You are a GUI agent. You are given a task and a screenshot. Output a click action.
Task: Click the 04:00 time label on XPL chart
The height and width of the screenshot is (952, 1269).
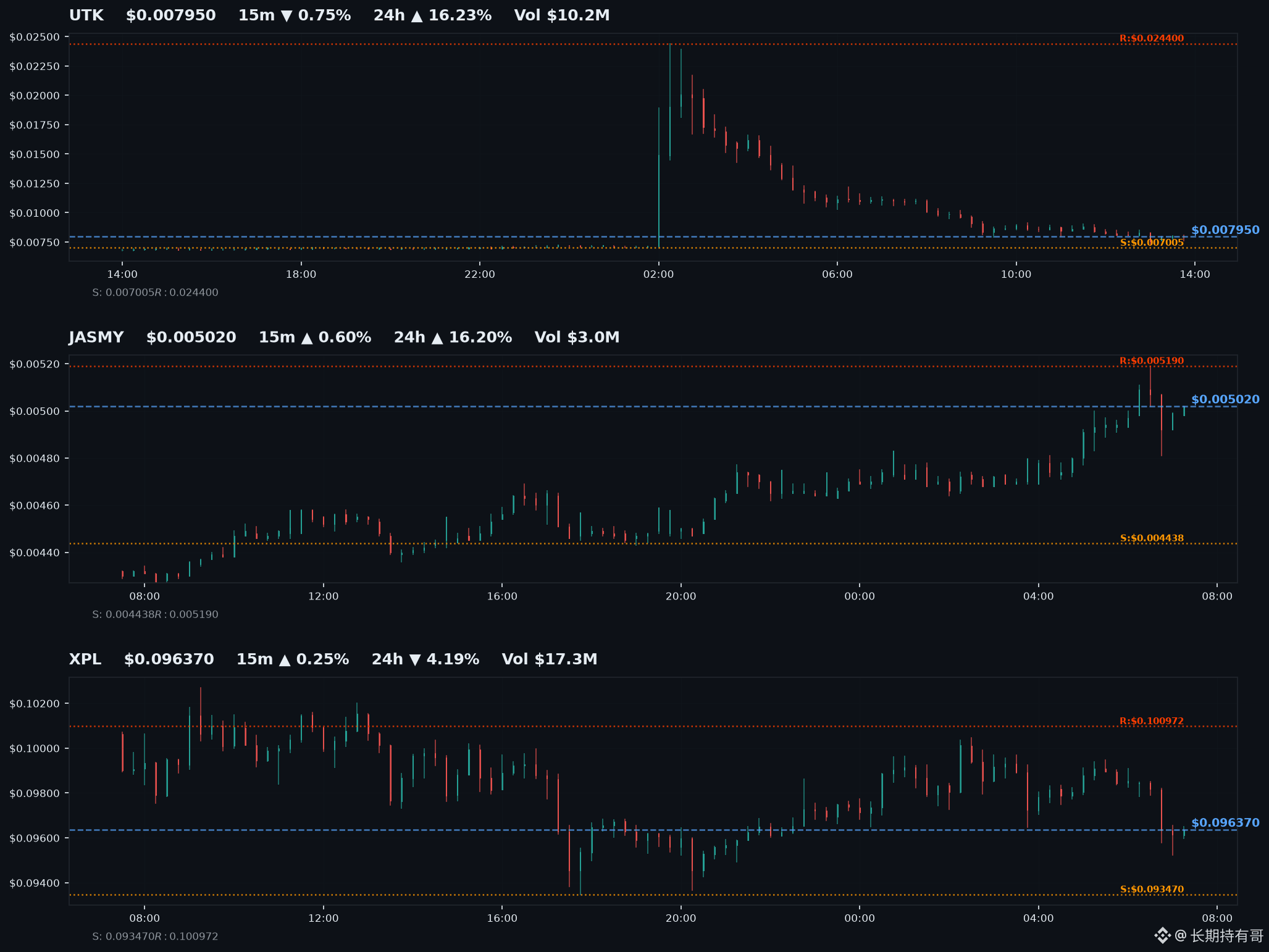(x=1038, y=919)
